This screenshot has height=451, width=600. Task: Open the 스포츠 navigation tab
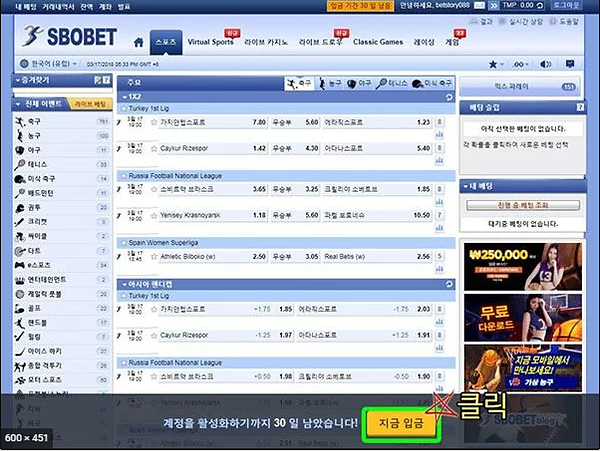tap(166, 42)
